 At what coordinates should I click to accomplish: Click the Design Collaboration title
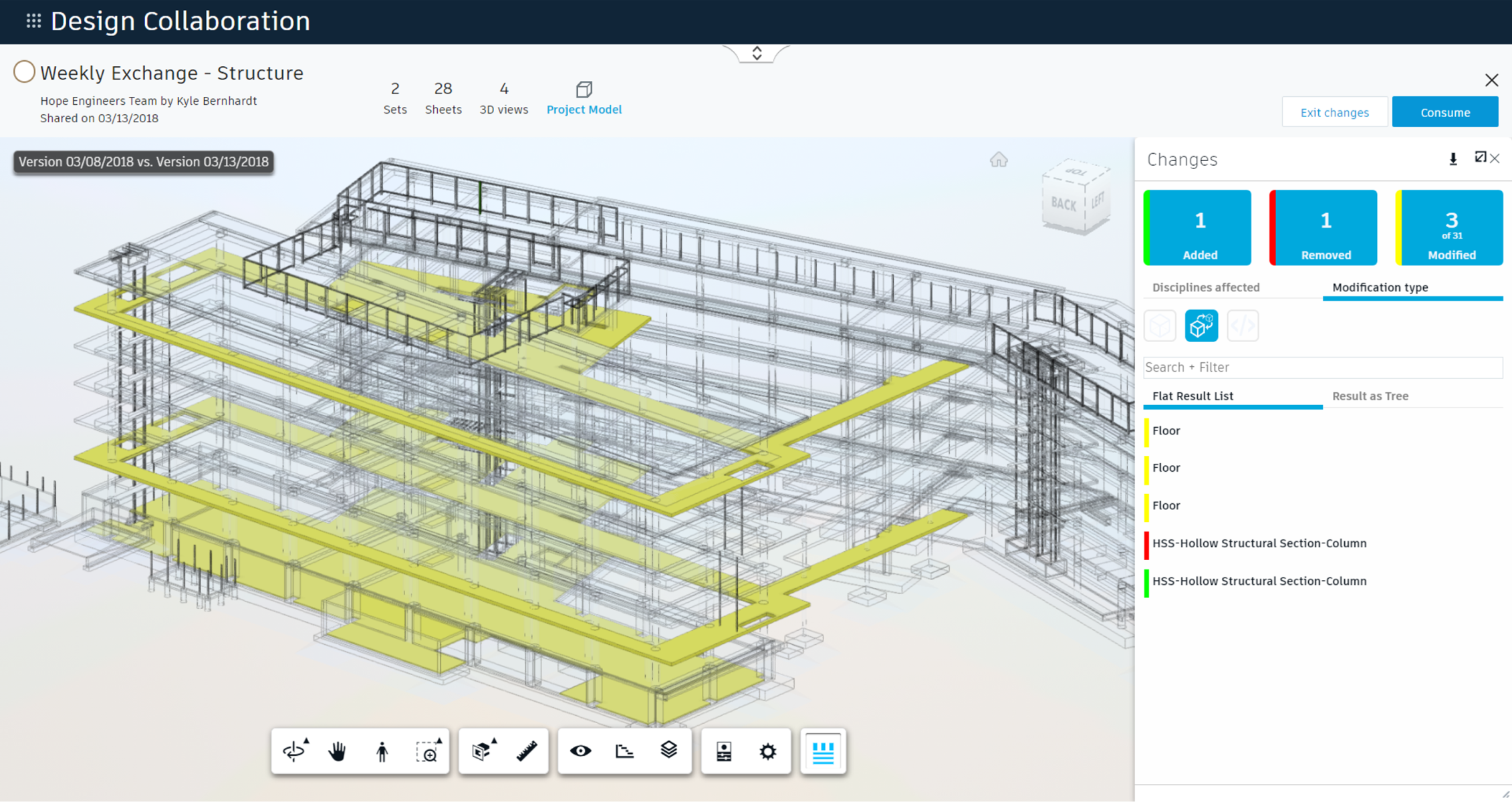[x=180, y=21]
